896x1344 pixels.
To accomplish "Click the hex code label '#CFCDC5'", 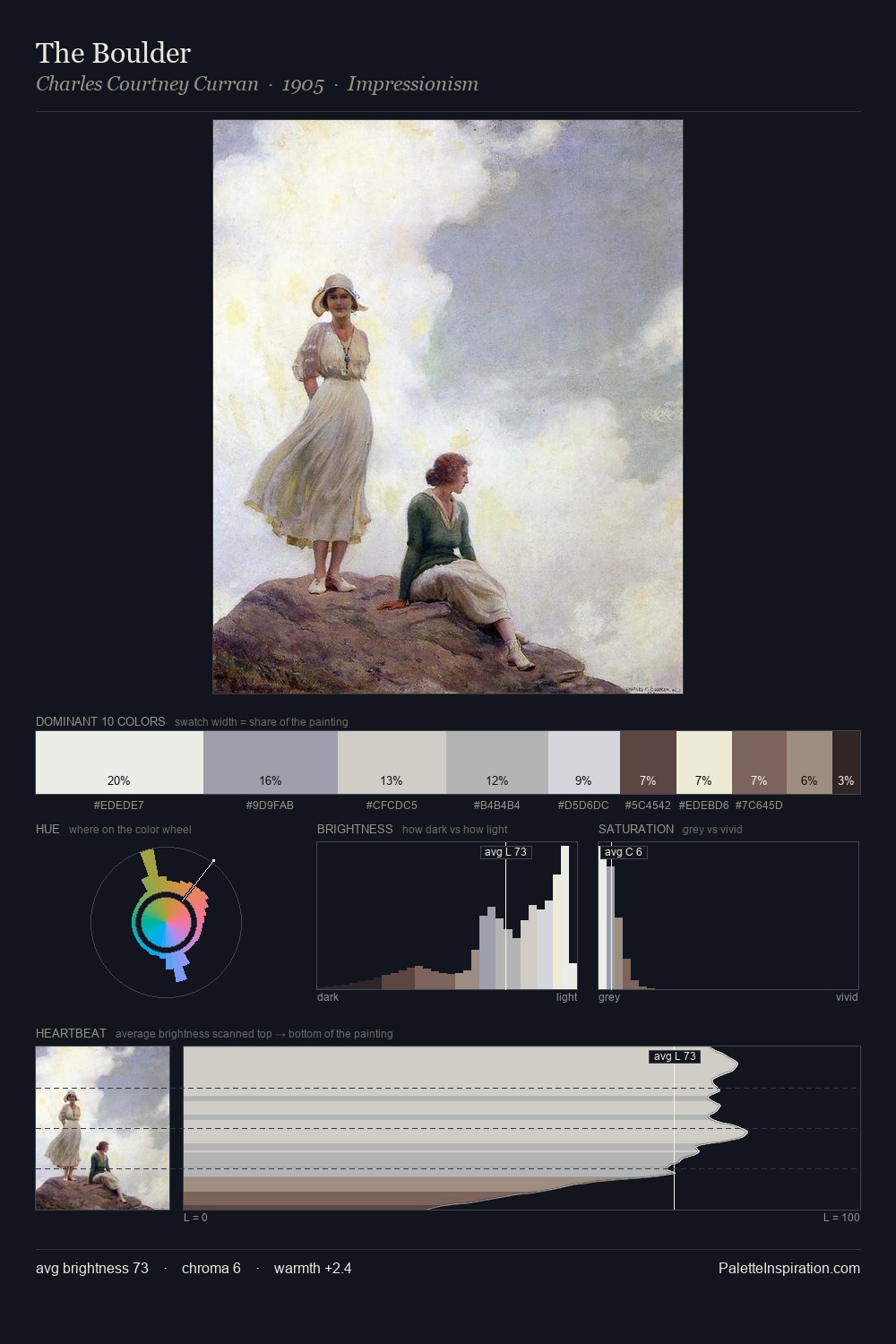I will (x=392, y=806).
